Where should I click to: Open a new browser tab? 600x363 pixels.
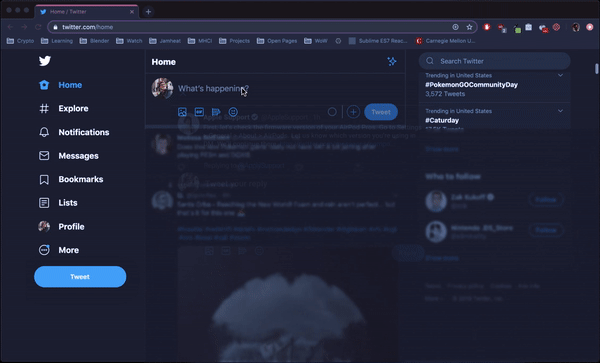148,12
